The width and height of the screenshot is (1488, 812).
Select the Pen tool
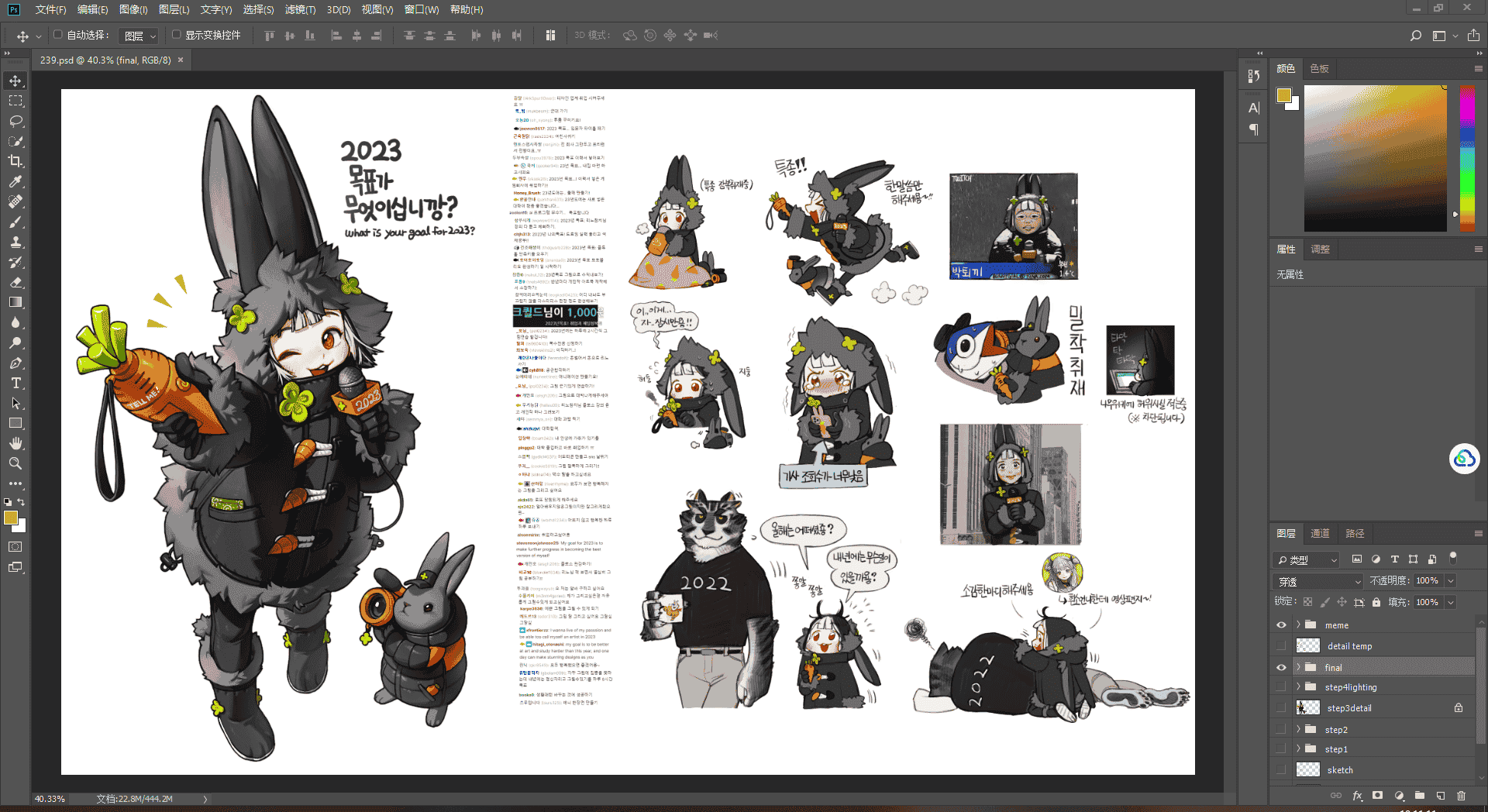15,363
